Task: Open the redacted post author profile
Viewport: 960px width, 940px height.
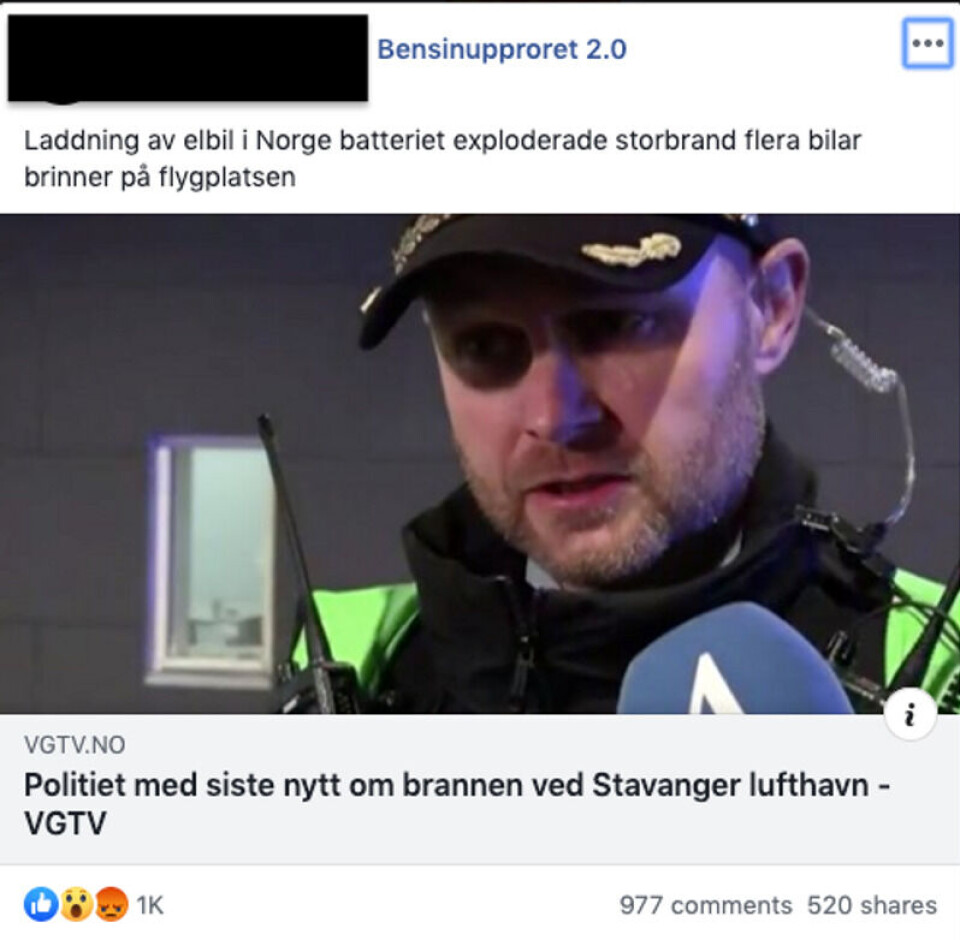Action: tap(188, 58)
